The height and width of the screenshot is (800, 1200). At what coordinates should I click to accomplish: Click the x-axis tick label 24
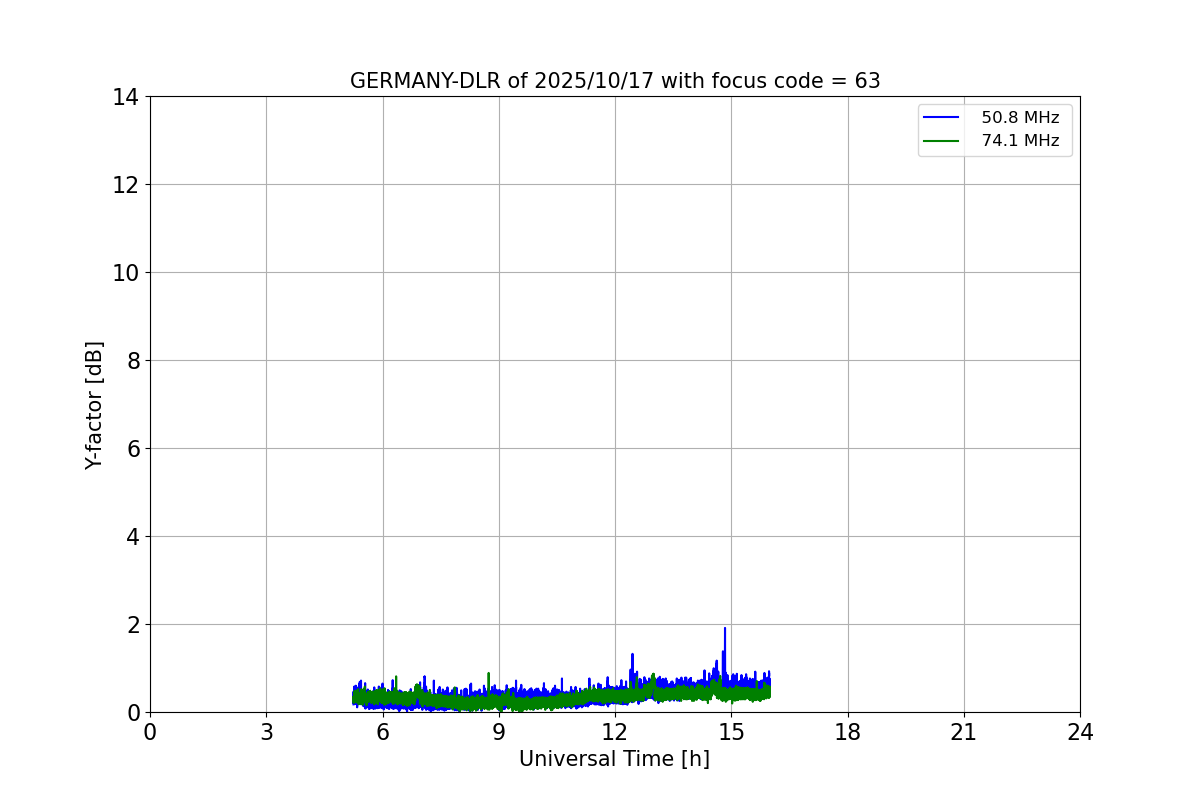tap(1080, 732)
